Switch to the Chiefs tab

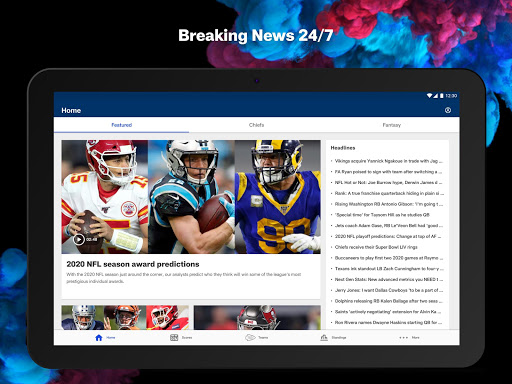(x=256, y=125)
